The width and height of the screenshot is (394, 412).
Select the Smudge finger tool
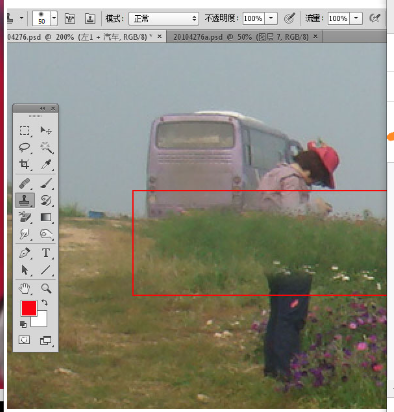(x=25, y=234)
